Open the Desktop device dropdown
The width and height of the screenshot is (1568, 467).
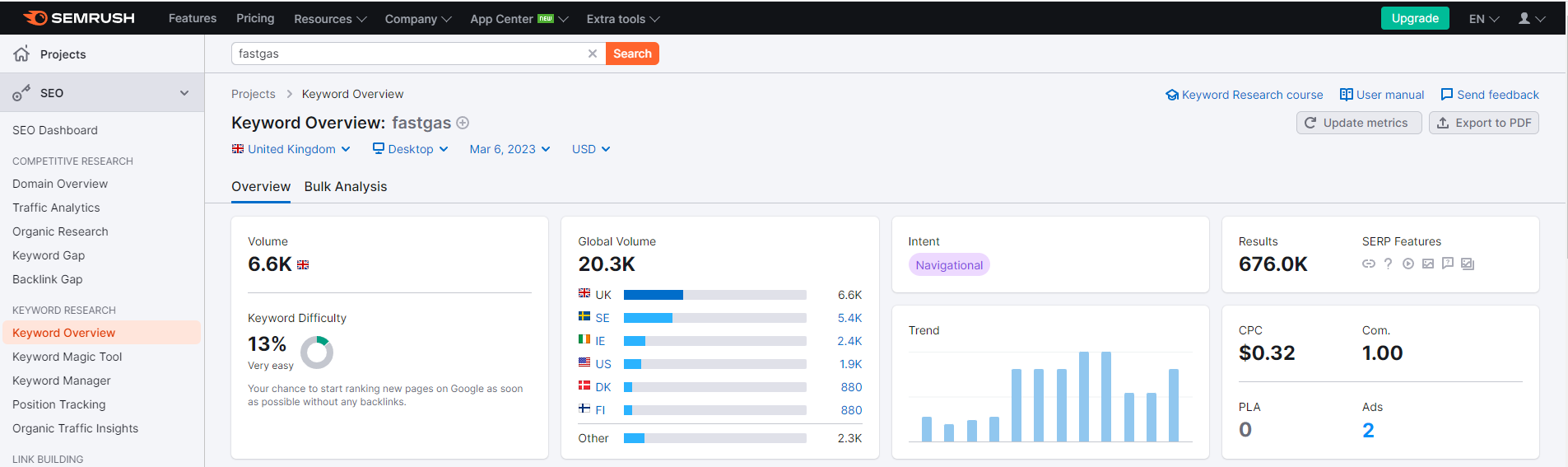[x=410, y=149]
